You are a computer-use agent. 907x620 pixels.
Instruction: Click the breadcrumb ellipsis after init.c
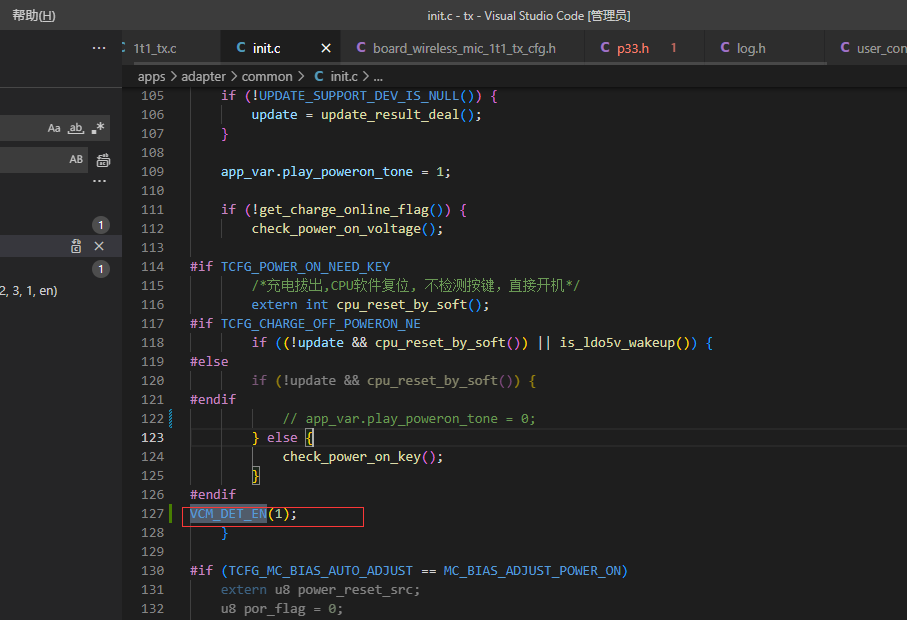point(378,77)
